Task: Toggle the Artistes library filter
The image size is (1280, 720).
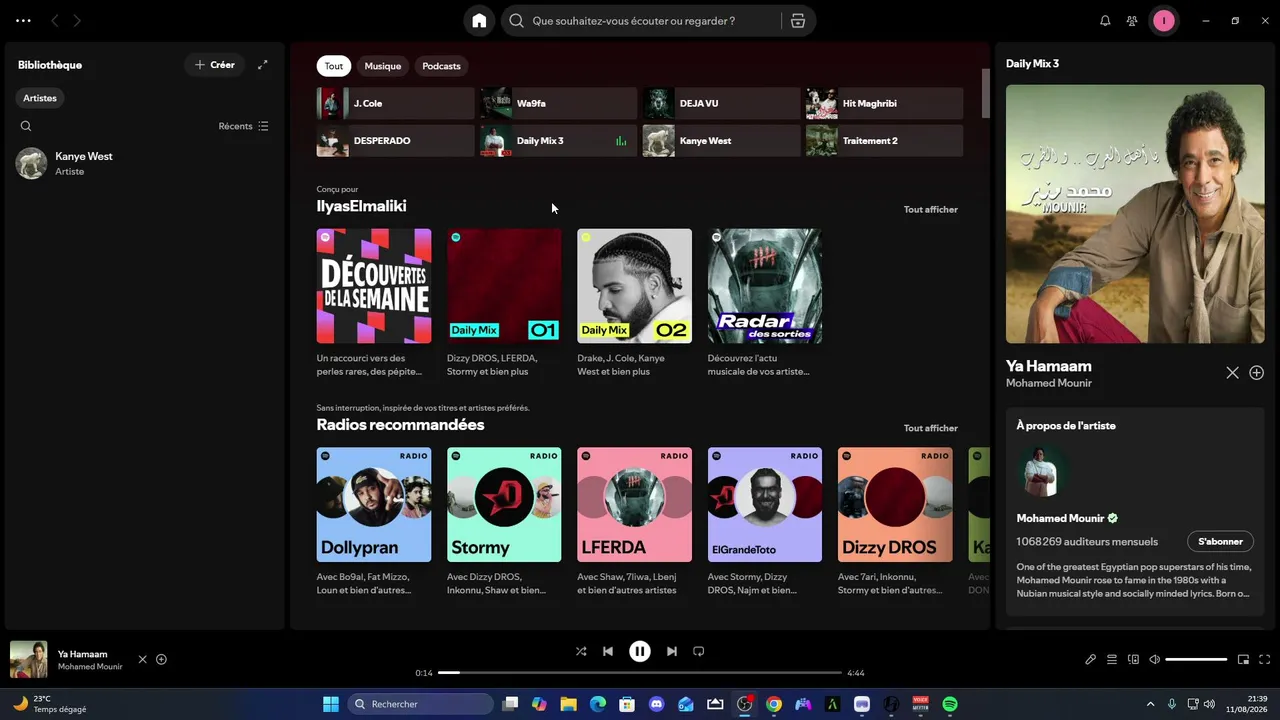Action: pos(40,98)
